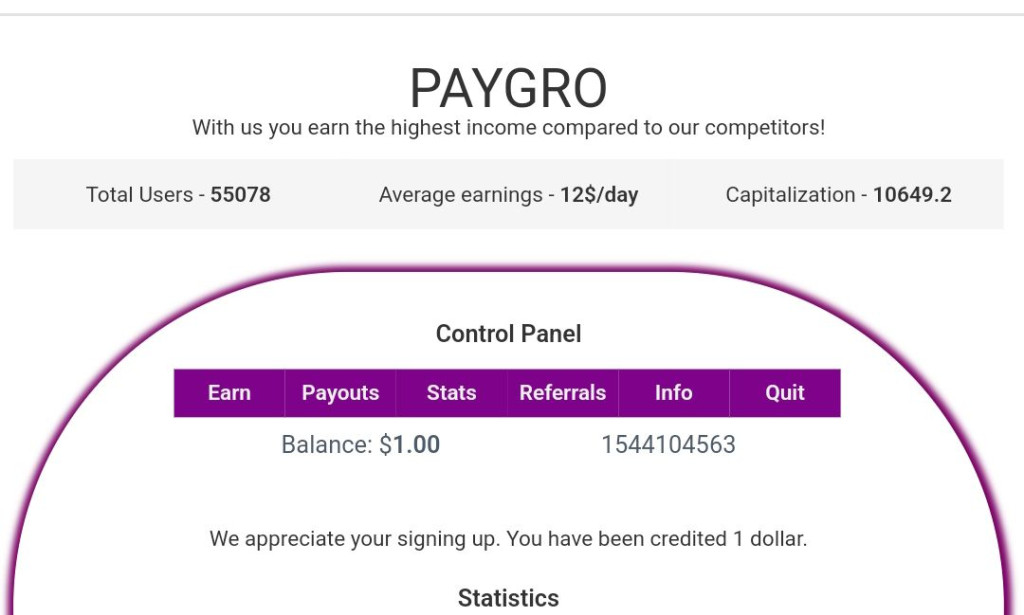
Task: Click the PAYGRO site title
Action: 508,88
